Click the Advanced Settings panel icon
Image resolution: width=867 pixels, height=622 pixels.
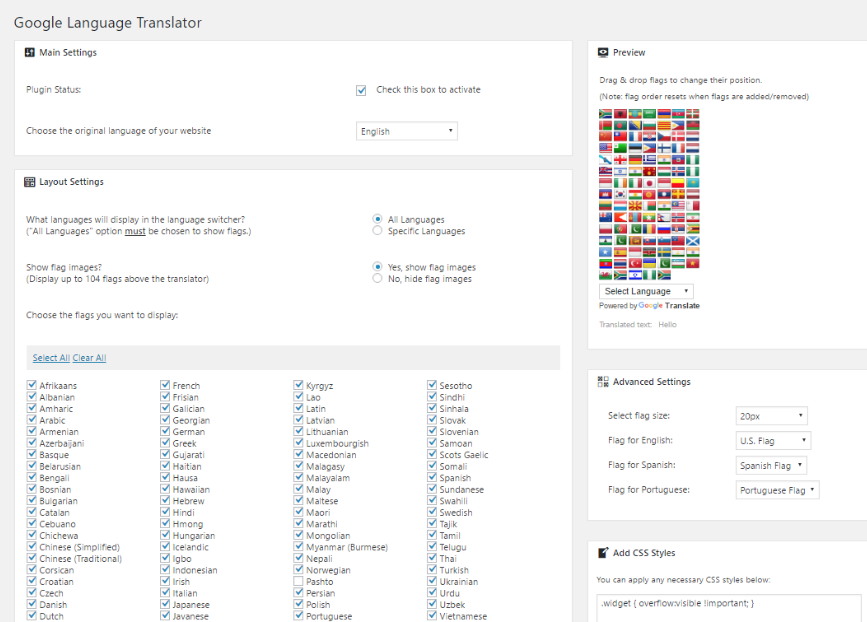603,381
